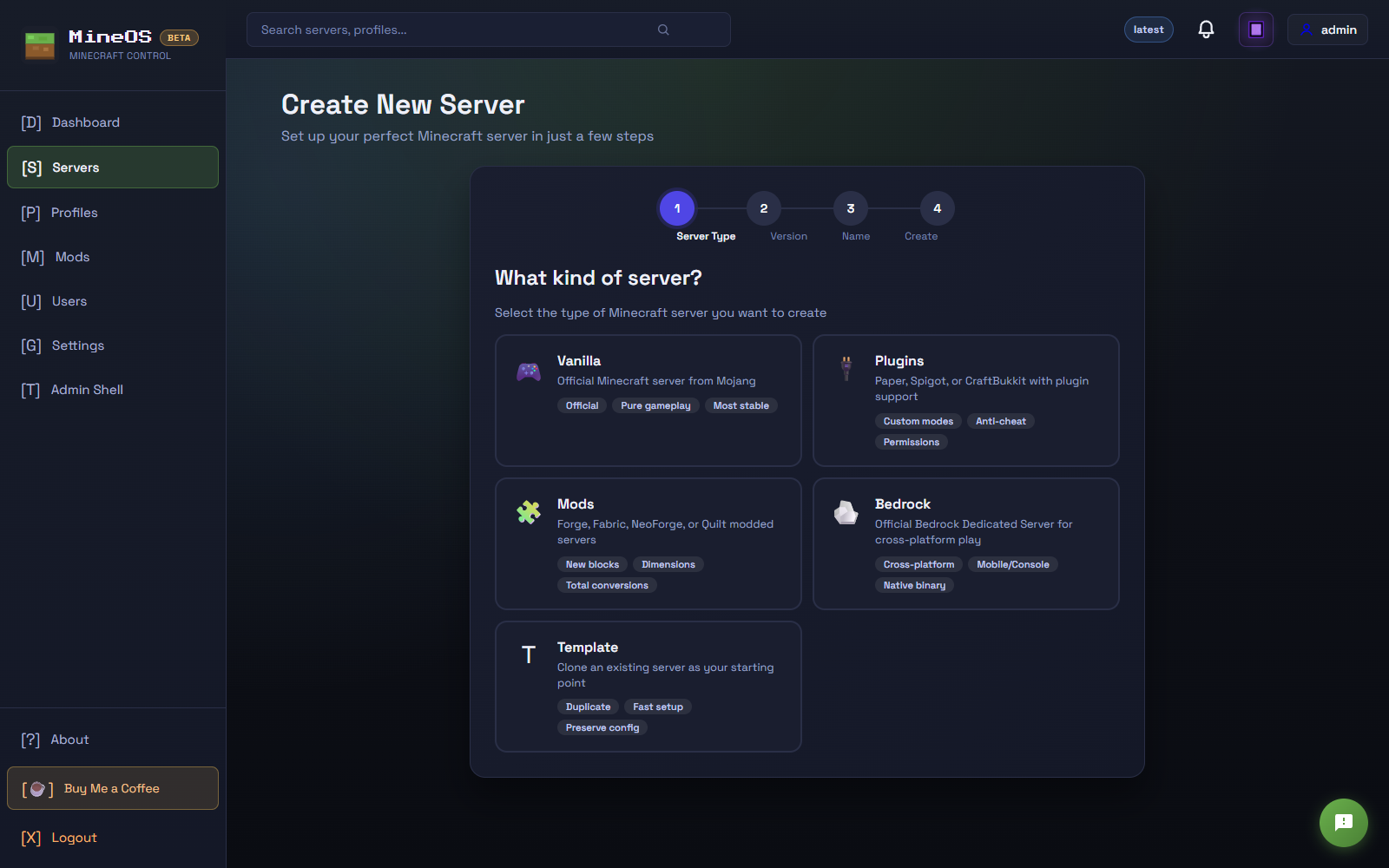1389x868 pixels.
Task: Click the search magnifier icon
Action: coord(662,29)
